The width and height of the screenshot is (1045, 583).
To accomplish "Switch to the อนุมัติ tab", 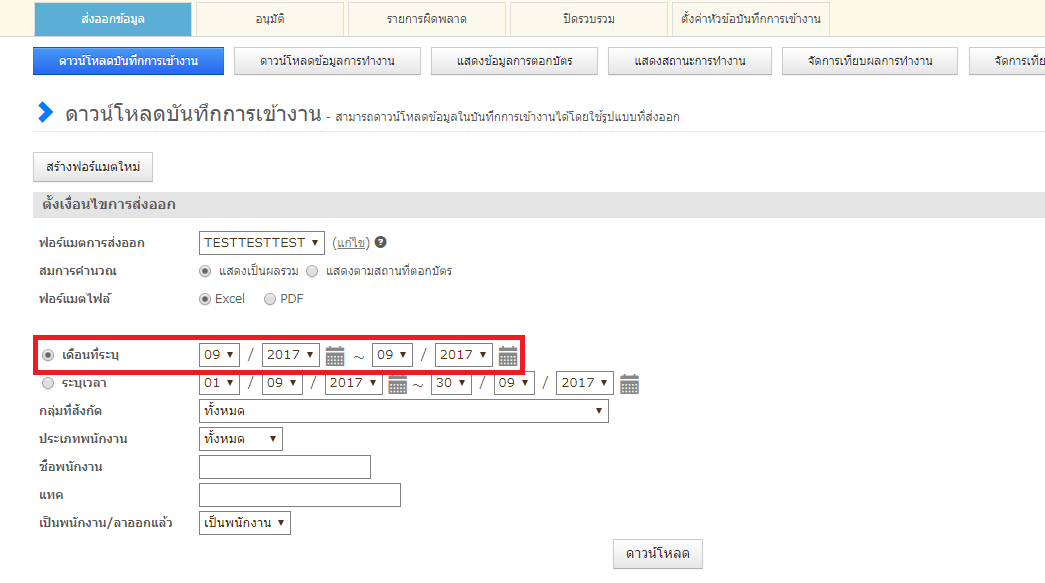I will point(269,19).
